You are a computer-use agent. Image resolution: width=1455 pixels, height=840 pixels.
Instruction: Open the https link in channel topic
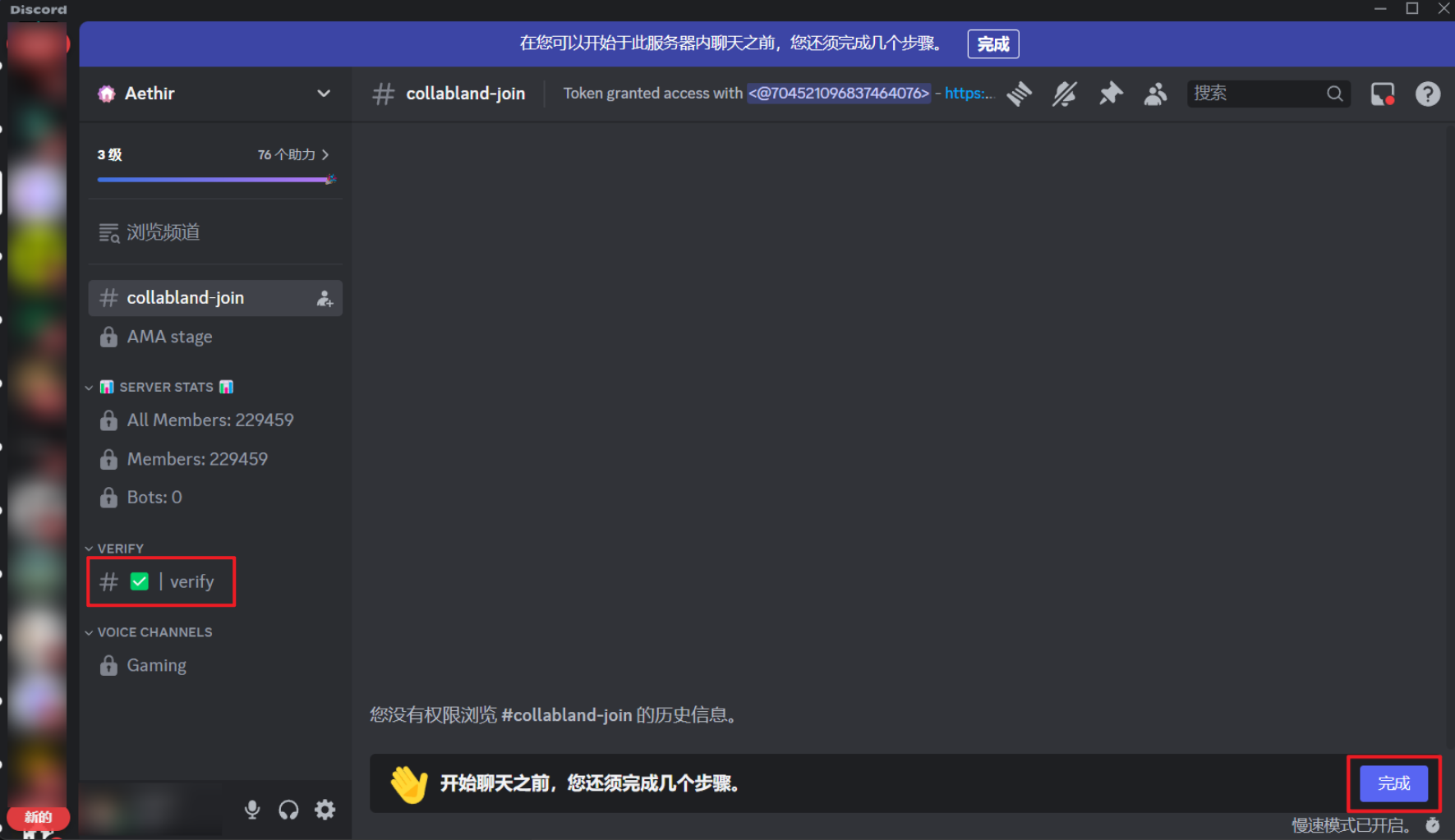coord(969,94)
